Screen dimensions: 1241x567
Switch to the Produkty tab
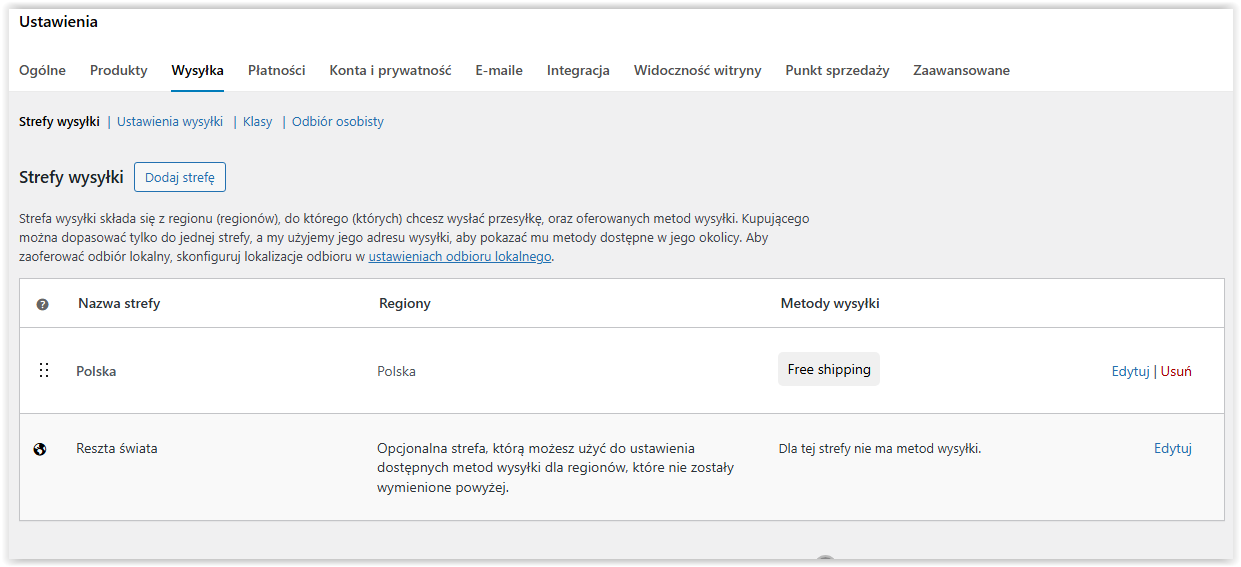118,70
